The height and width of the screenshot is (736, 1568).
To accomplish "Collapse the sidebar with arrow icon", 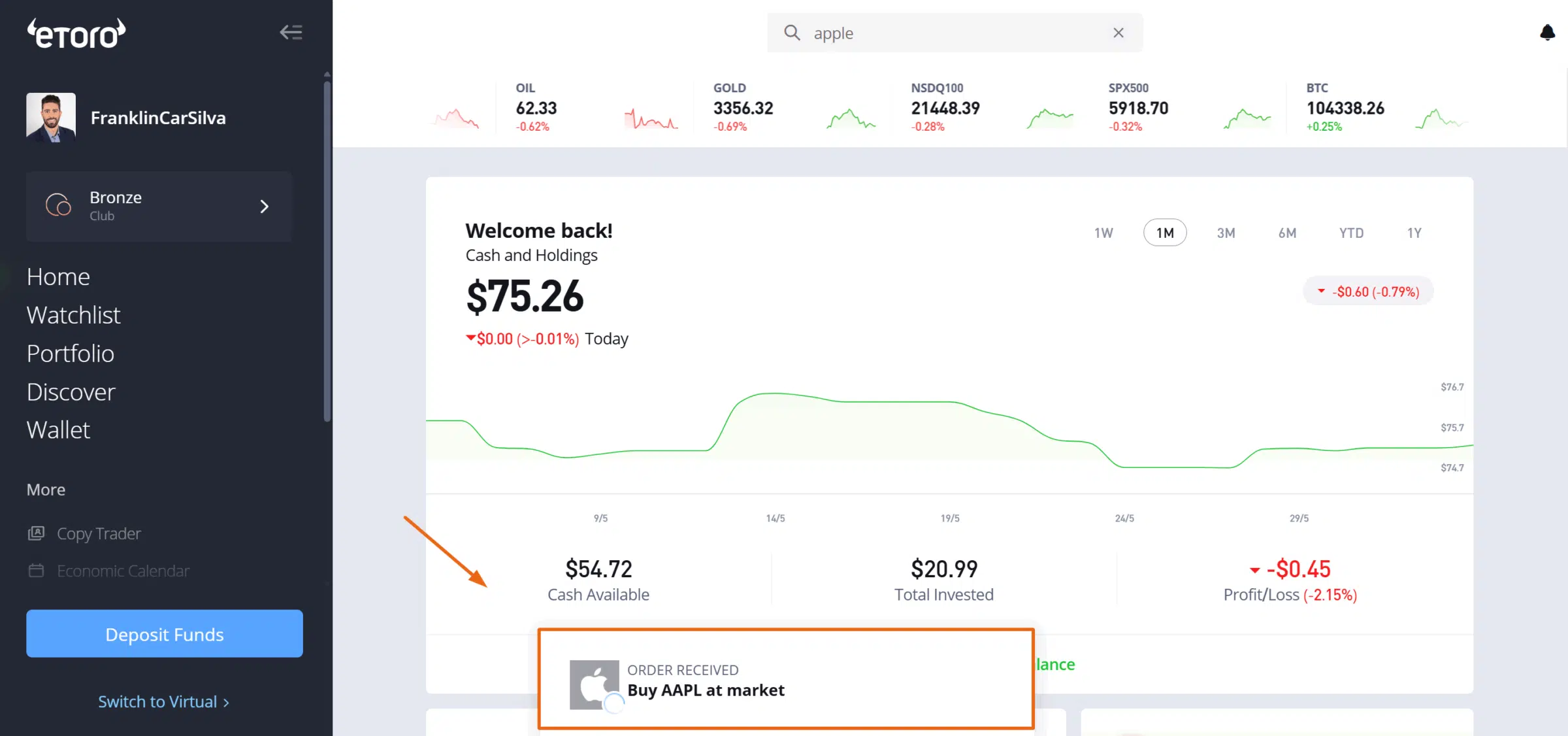I will [291, 32].
